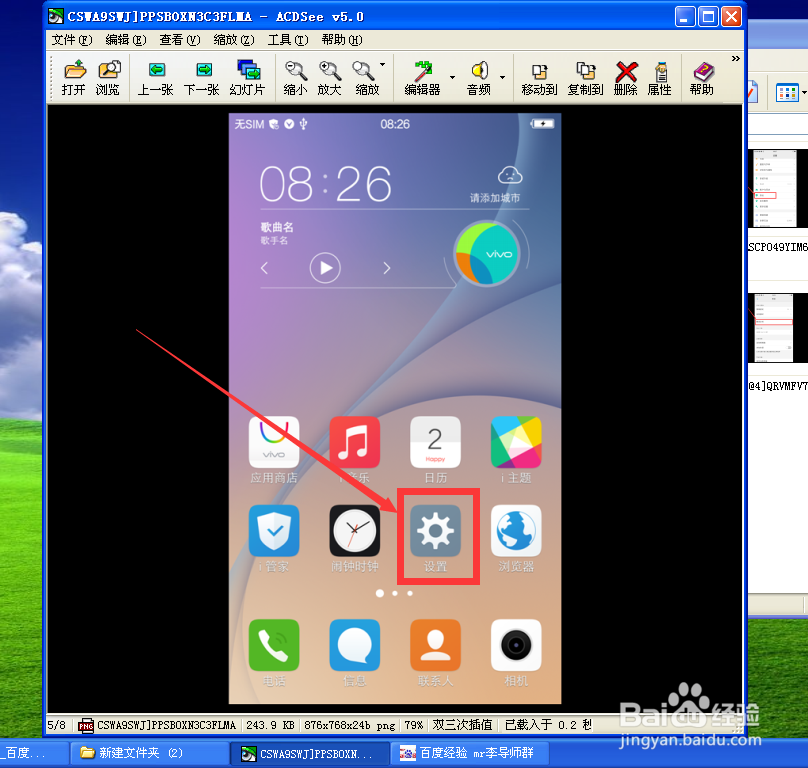
Task: Click zoom percentage 79% in status bar
Action: tap(414, 725)
